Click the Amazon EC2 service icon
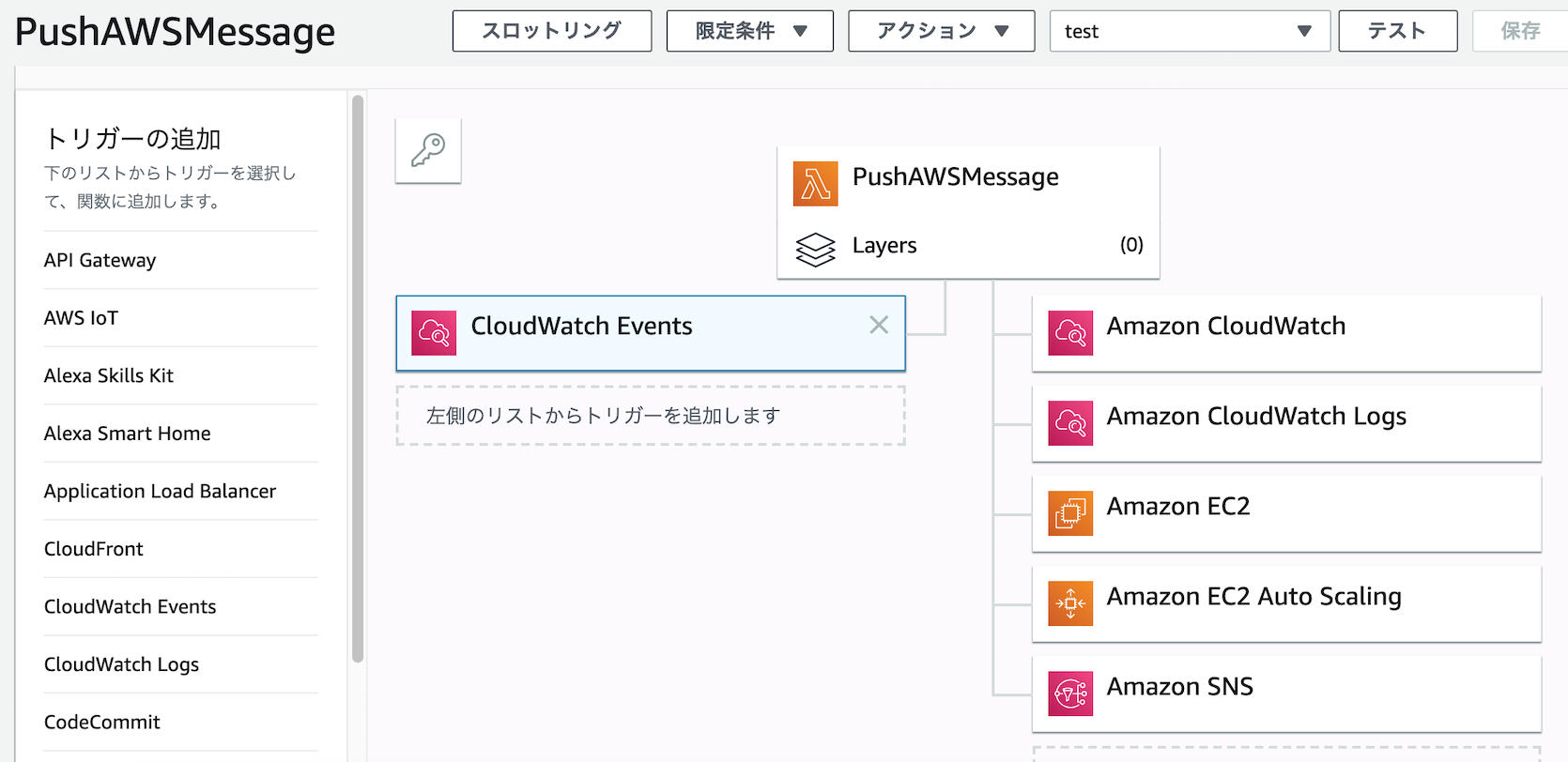The width and height of the screenshot is (1568, 762). pyautogui.click(x=1070, y=512)
